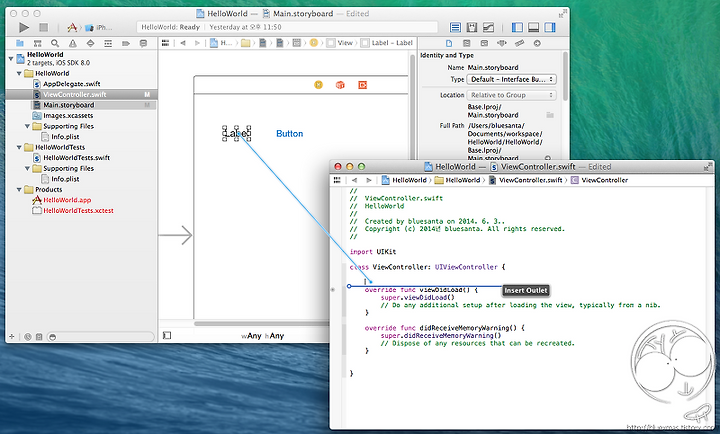The width and height of the screenshot is (720, 434).
Task: Collapse Supporting Files under HelloWorldTests
Action: coord(27,168)
